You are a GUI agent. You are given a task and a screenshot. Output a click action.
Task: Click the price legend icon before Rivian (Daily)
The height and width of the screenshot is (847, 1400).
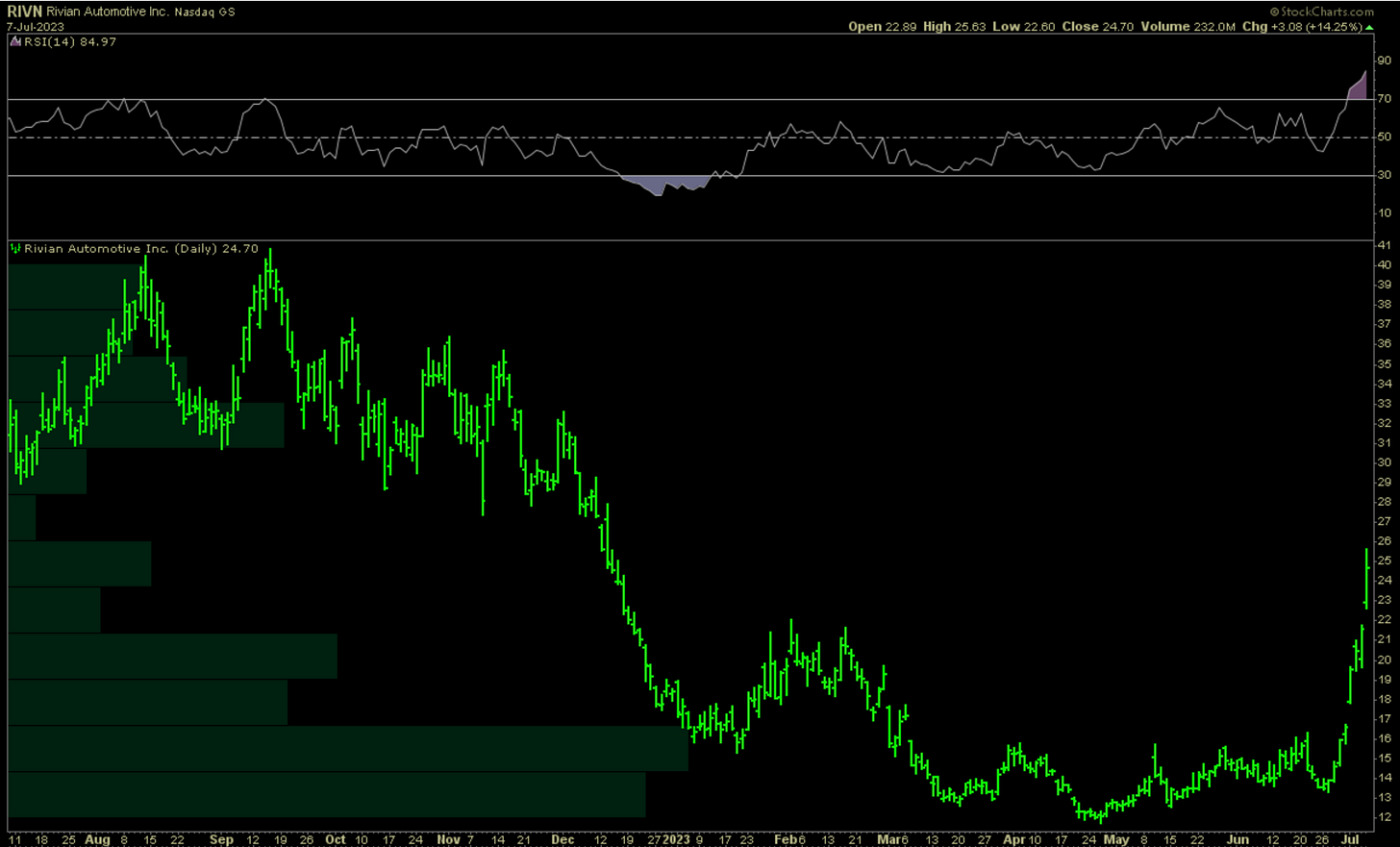[x=14, y=248]
